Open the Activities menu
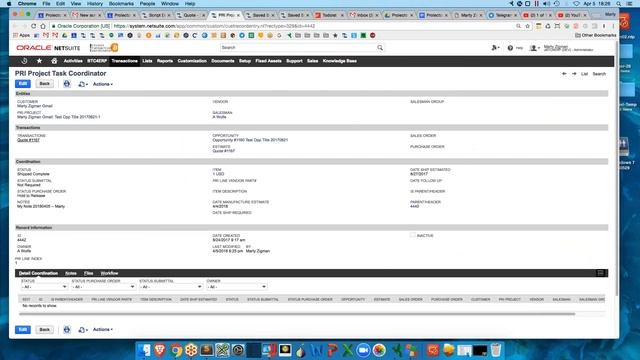The width and height of the screenshot is (640, 360). coord(73,61)
